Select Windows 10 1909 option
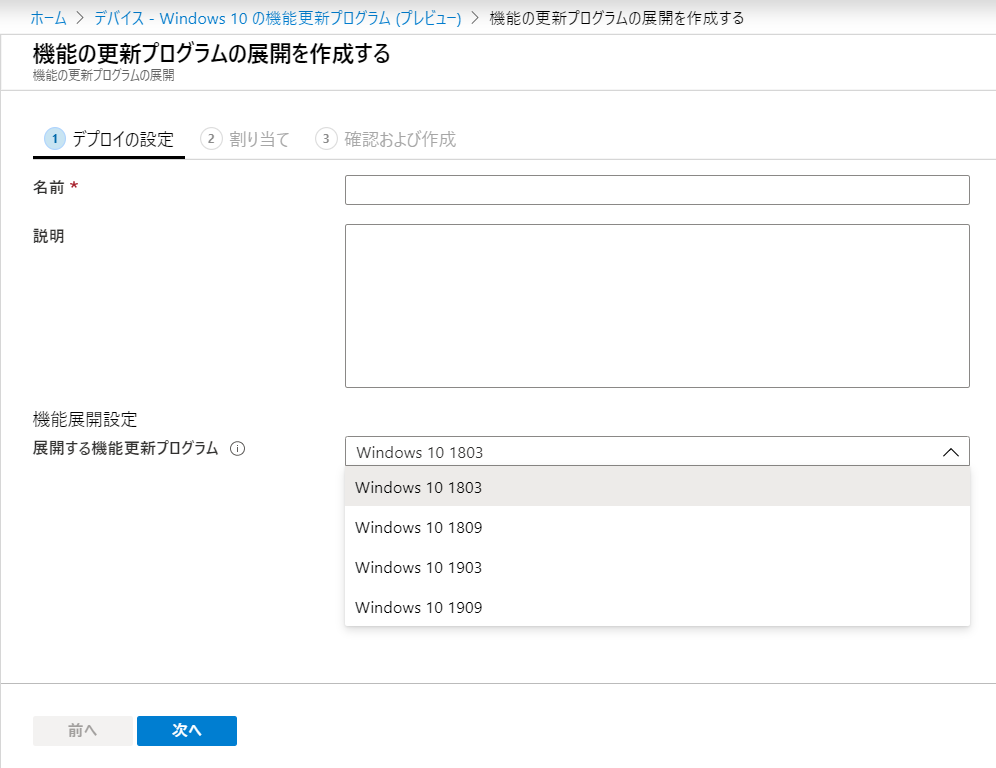 point(657,607)
